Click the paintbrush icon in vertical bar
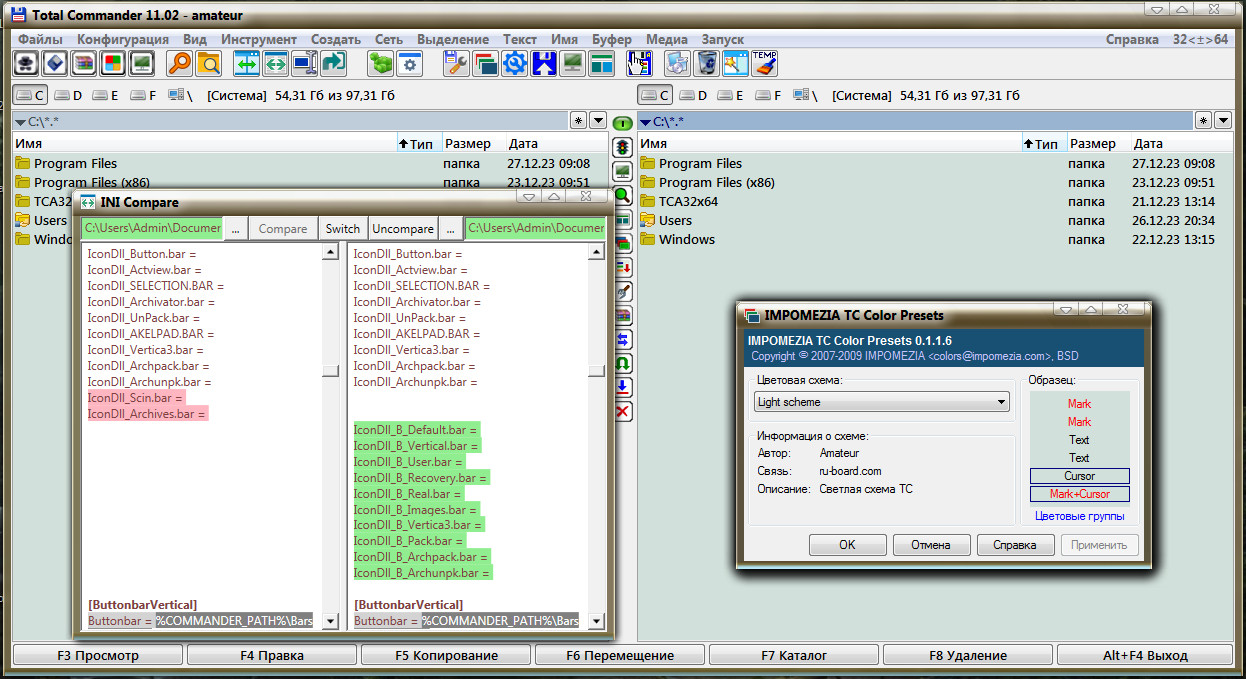The width and height of the screenshot is (1246, 679). (622, 291)
